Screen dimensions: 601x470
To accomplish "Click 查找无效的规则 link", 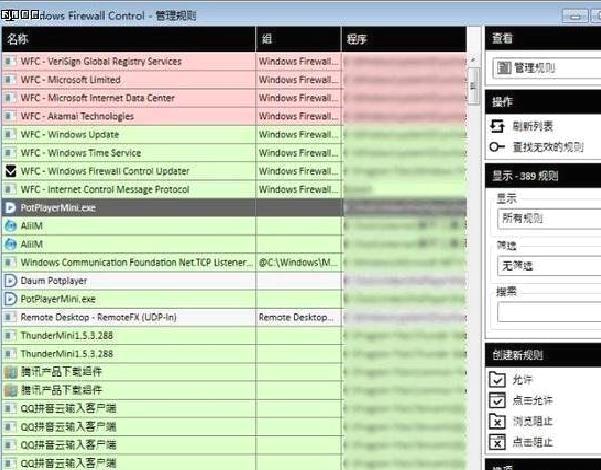I will tap(548, 147).
